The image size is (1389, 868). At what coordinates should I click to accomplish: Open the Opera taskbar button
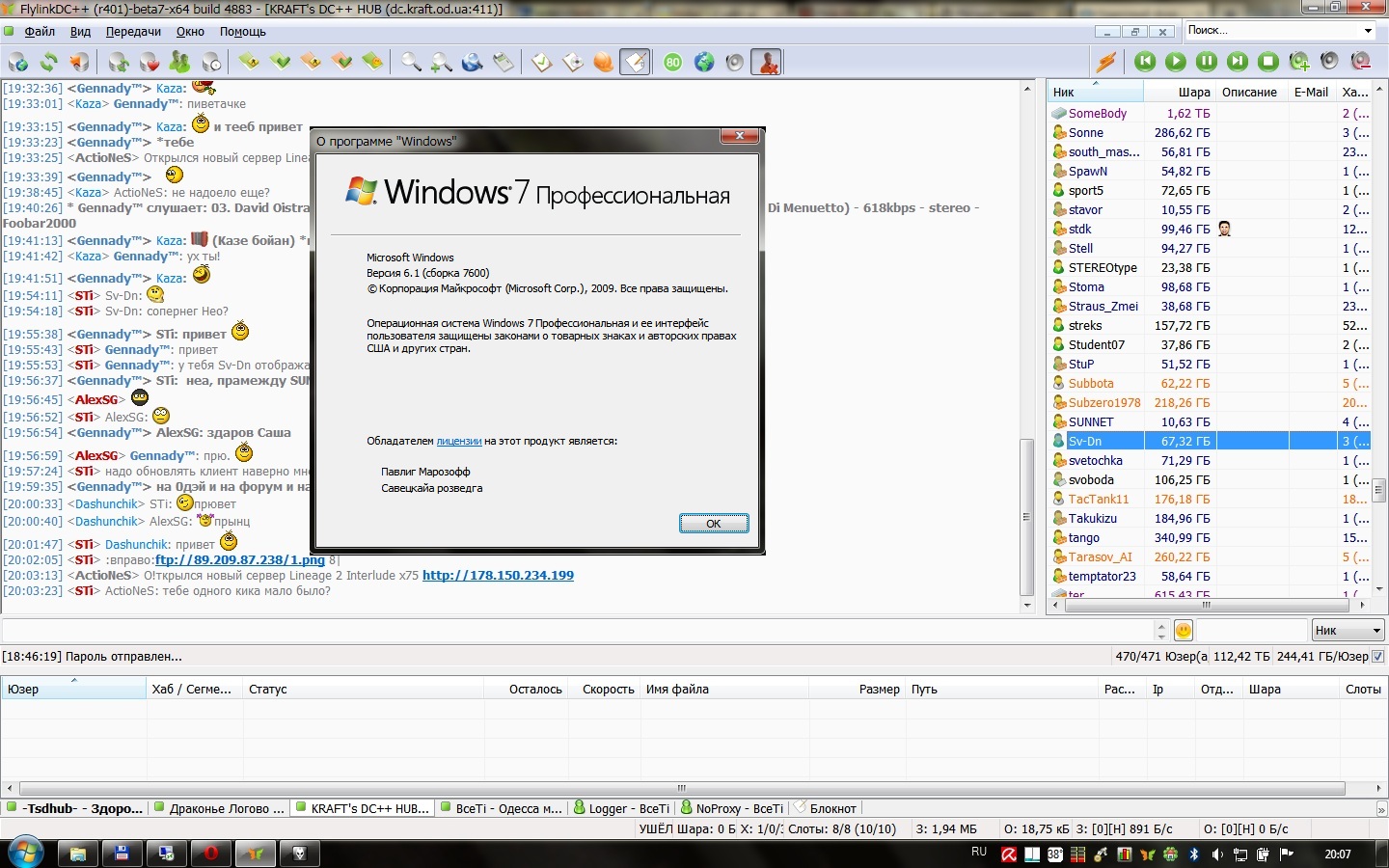click(x=210, y=853)
